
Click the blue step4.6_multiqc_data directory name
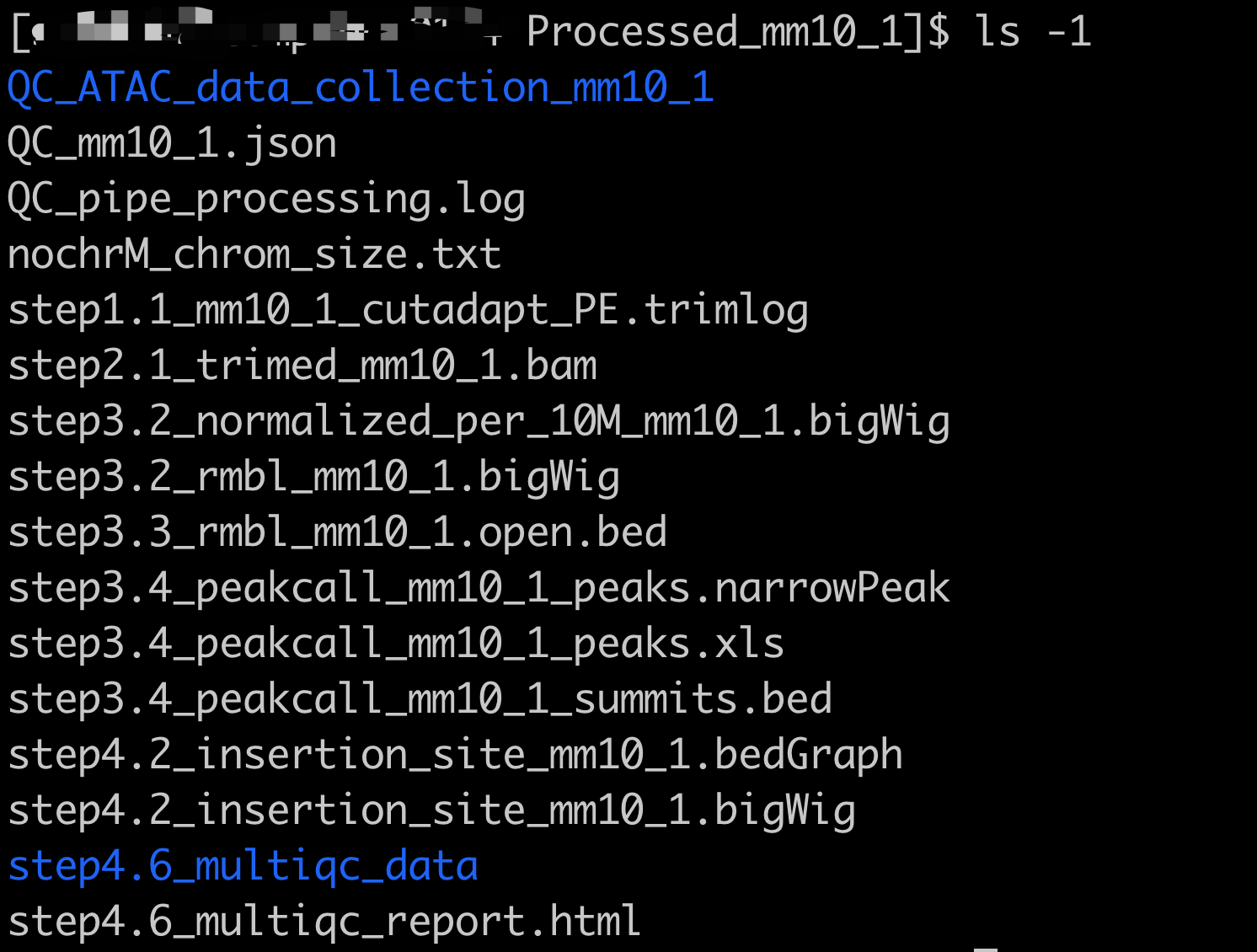pos(243,866)
